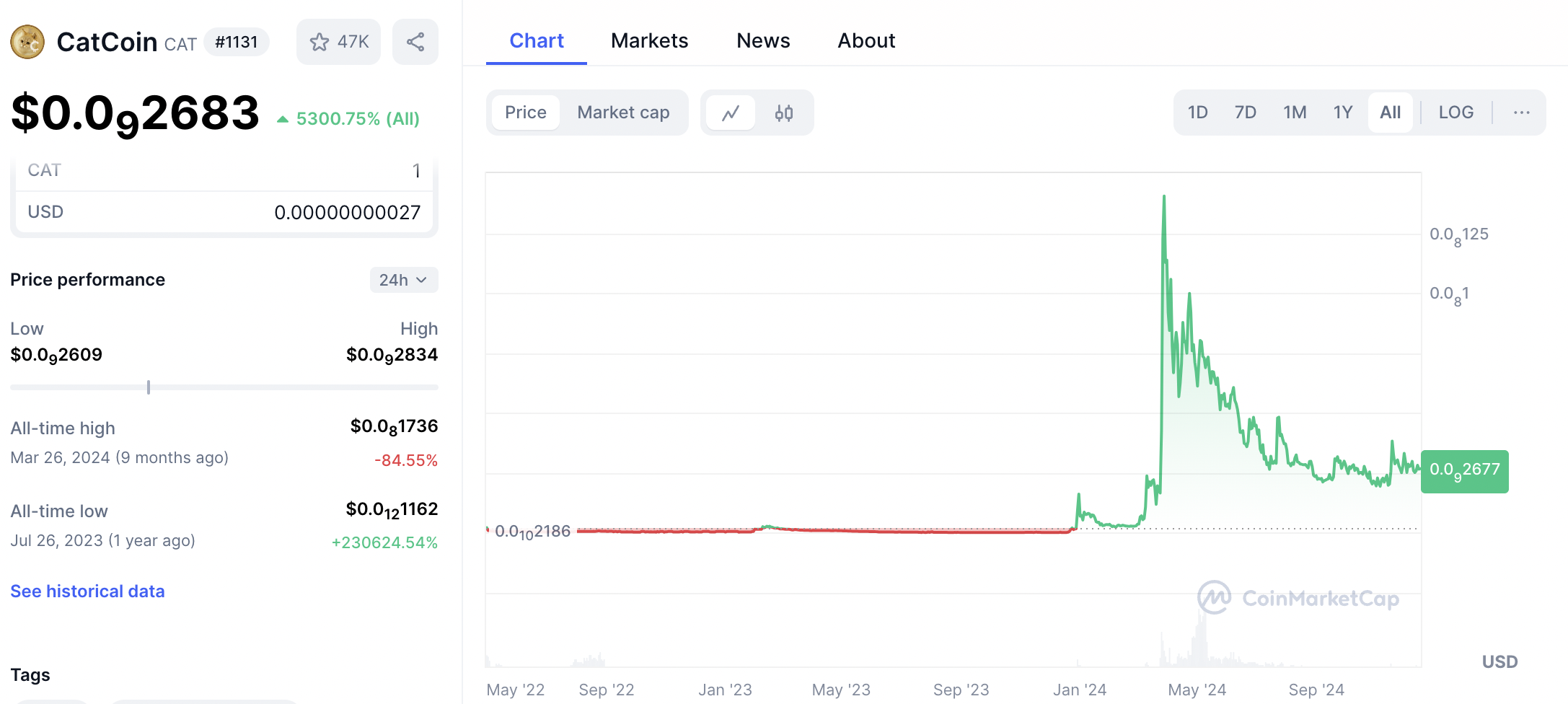The image size is (1568, 704).
Task: Click the share icon button
Action: pyautogui.click(x=415, y=42)
